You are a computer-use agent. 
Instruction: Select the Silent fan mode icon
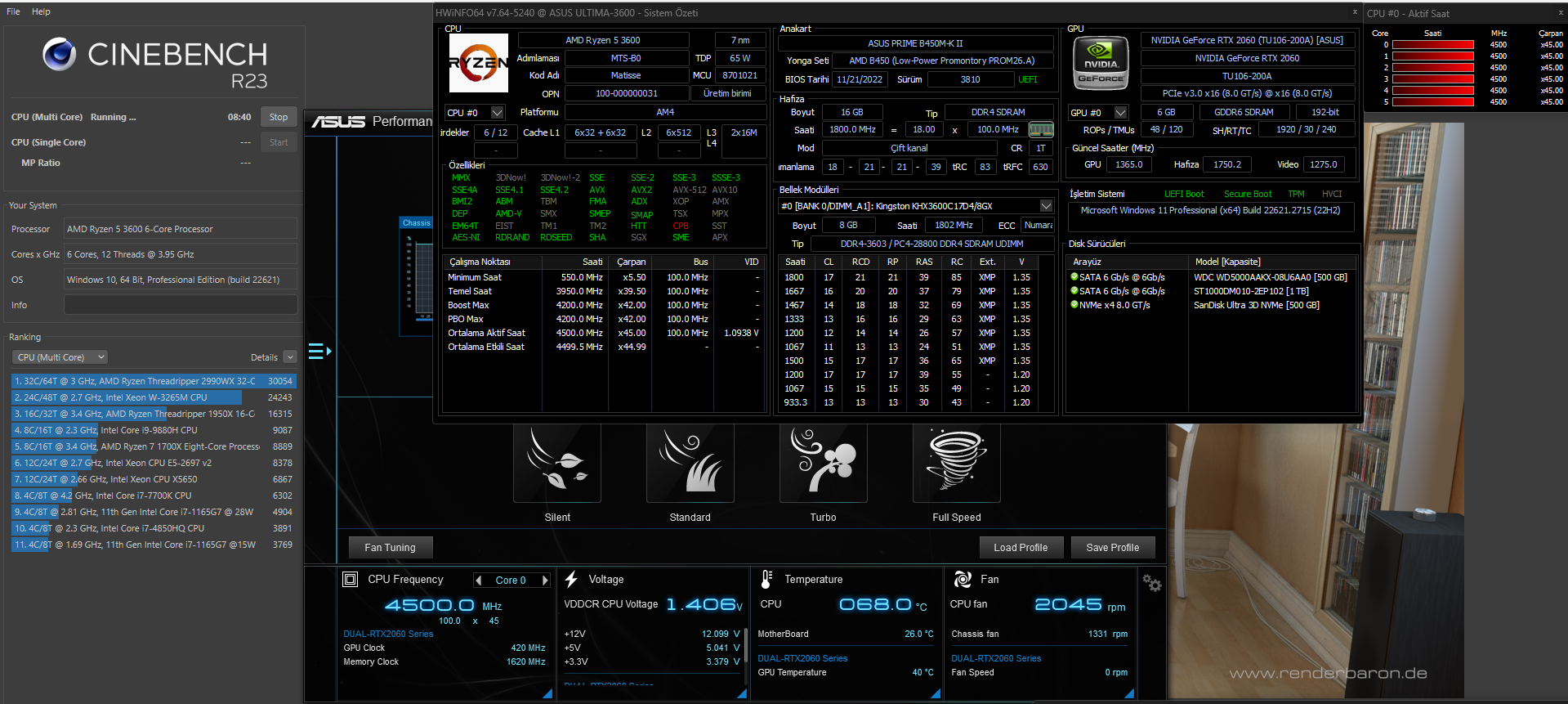(557, 463)
